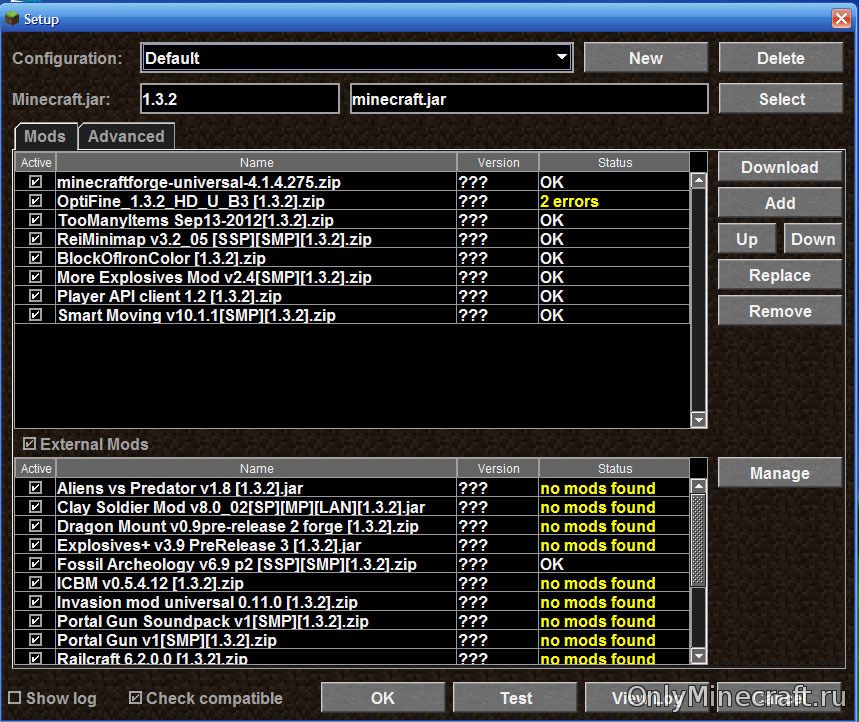Image resolution: width=859 pixels, height=722 pixels.
Task: Select the Mods tab
Action: point(45,137)
